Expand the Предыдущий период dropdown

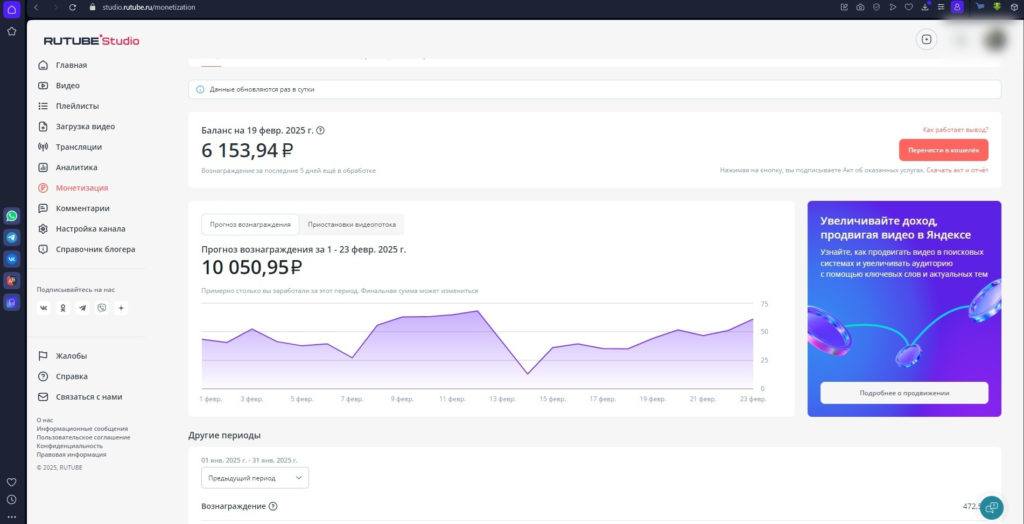click(255, 478)
